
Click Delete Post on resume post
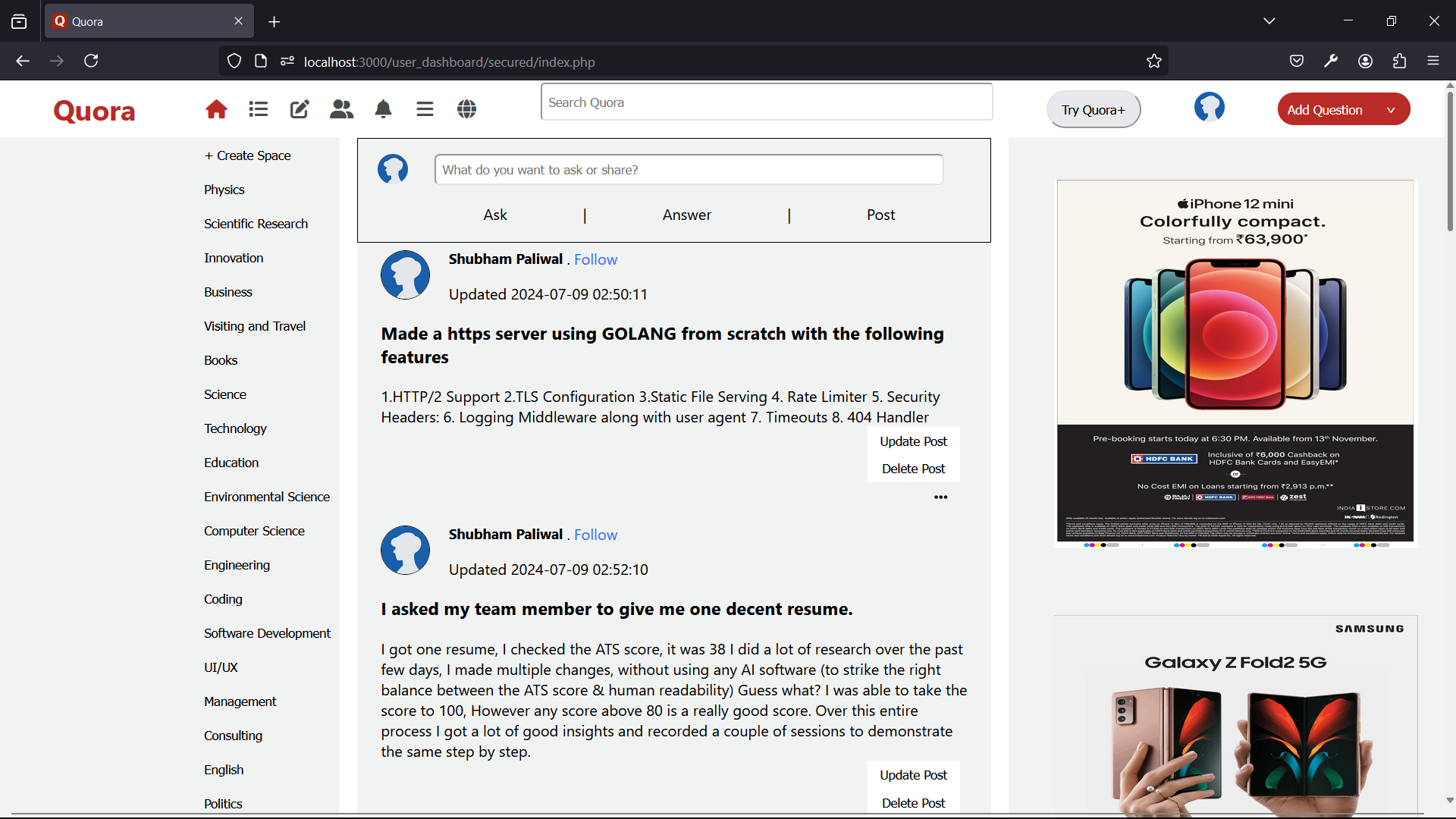click(913, 803)
